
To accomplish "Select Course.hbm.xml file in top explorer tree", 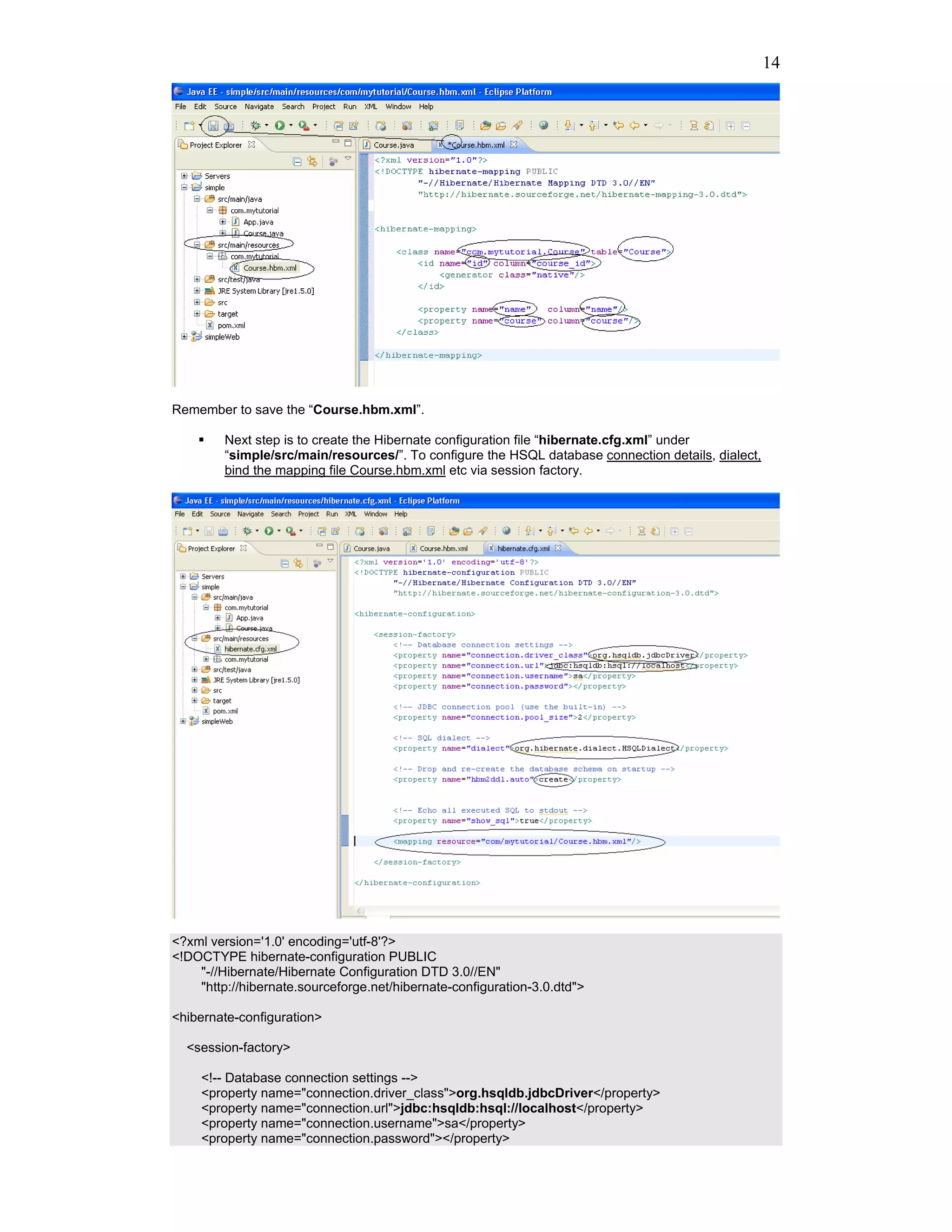I will click(270, 268).
